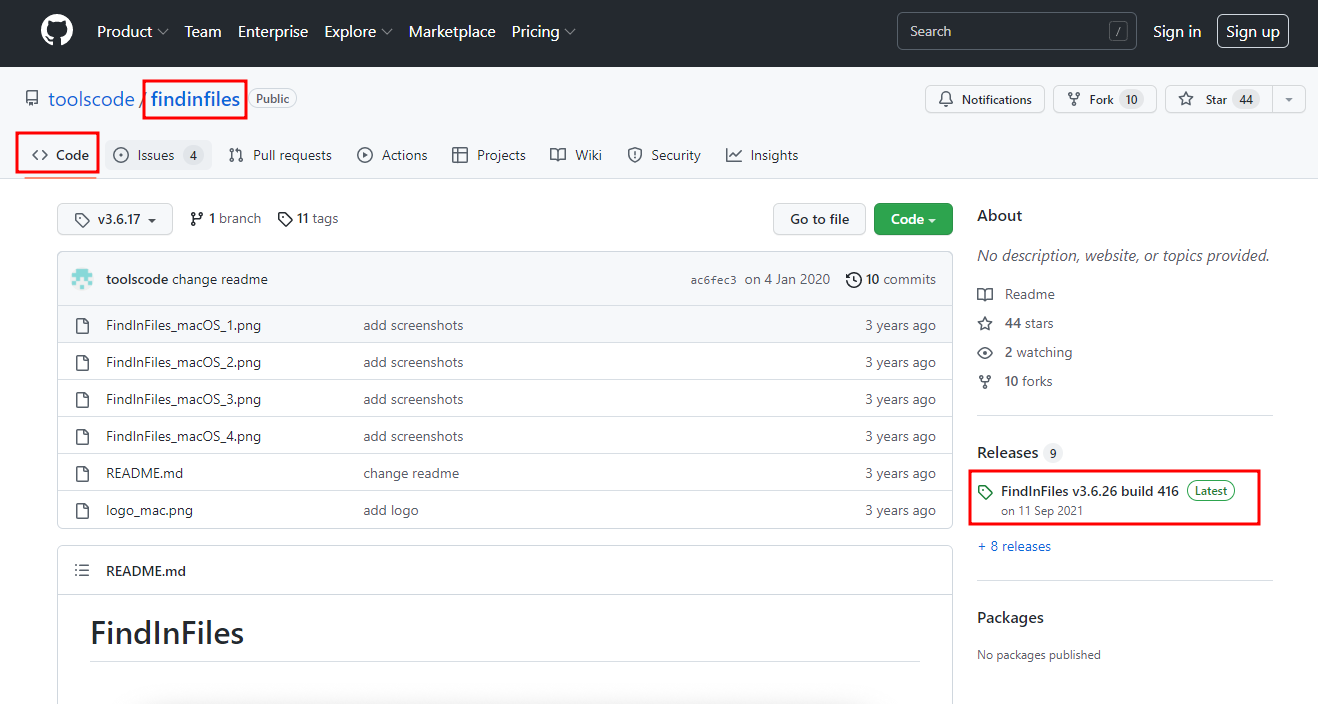Expand the green Code download dropdown

point(913,219)
